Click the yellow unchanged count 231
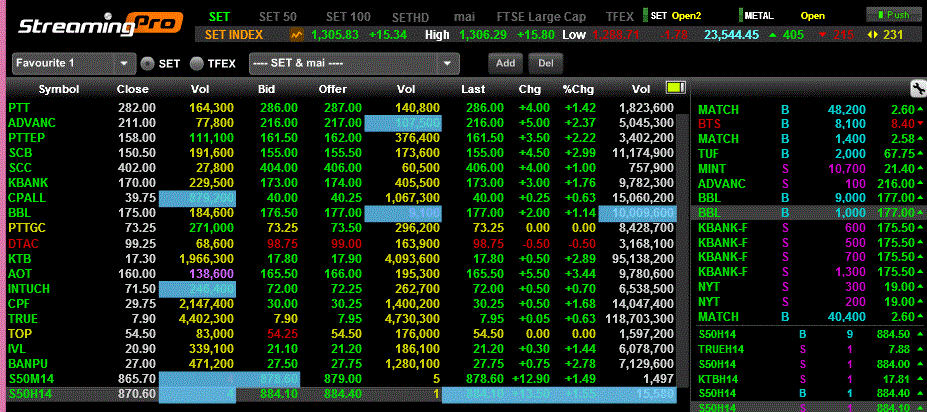Screen dimensions: 927x412 (x=886, y=35)
